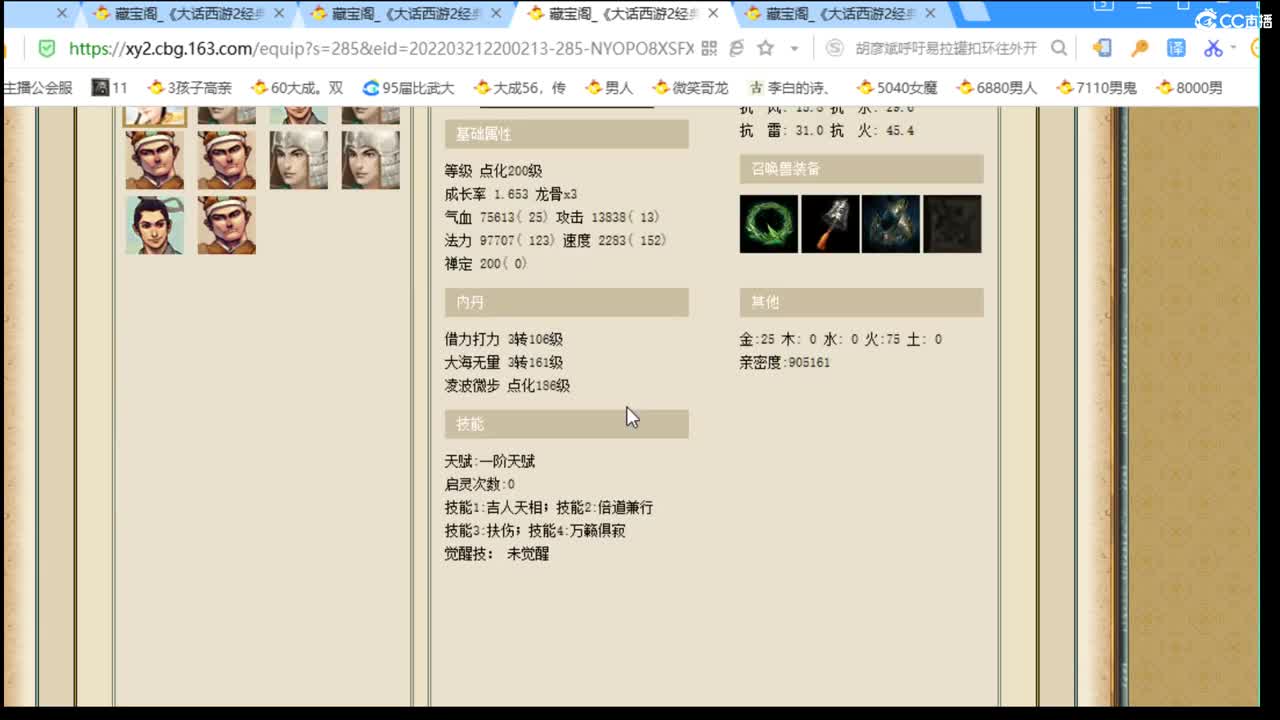
Task: Click the 成长率 1.653 龙骨x3 line
Action: [511, 194]
